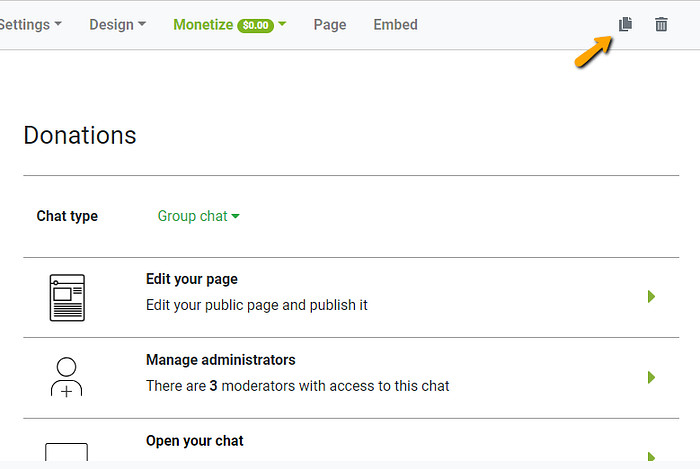
Task: Change chat type via Group chat dropdown
Action: coord(199,216)
